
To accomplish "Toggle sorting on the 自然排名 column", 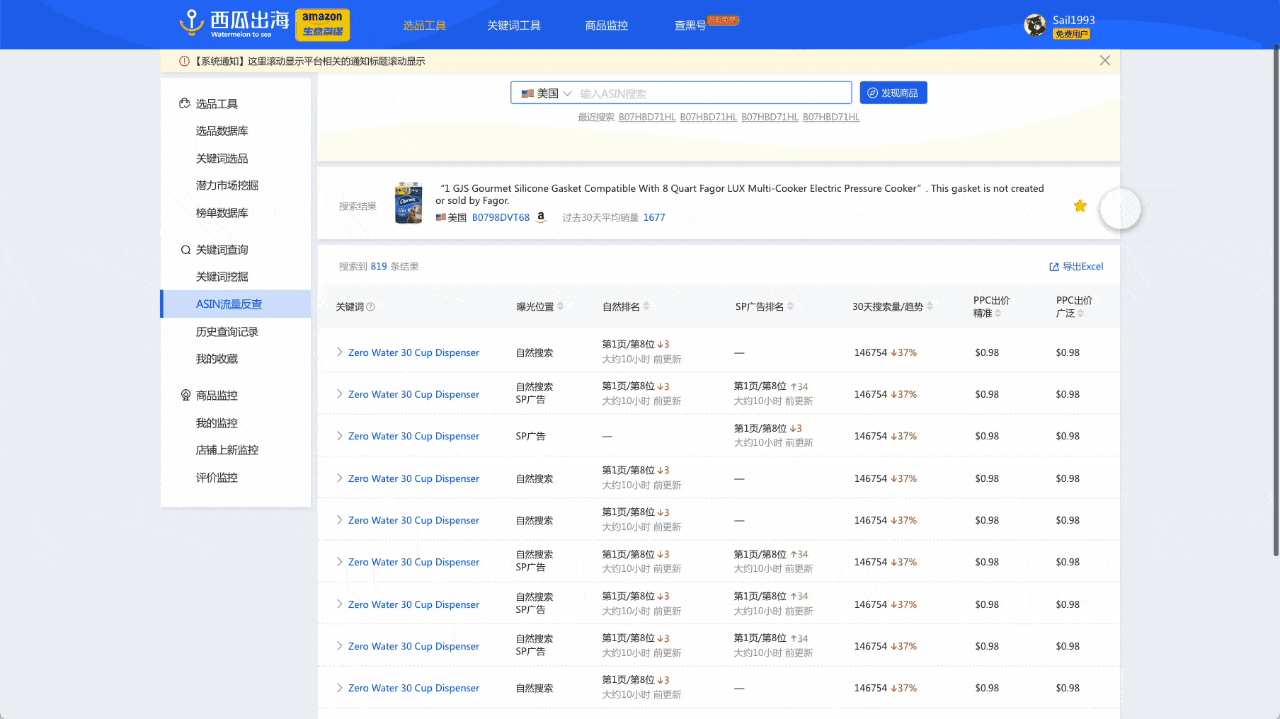I will click(646, 306).
